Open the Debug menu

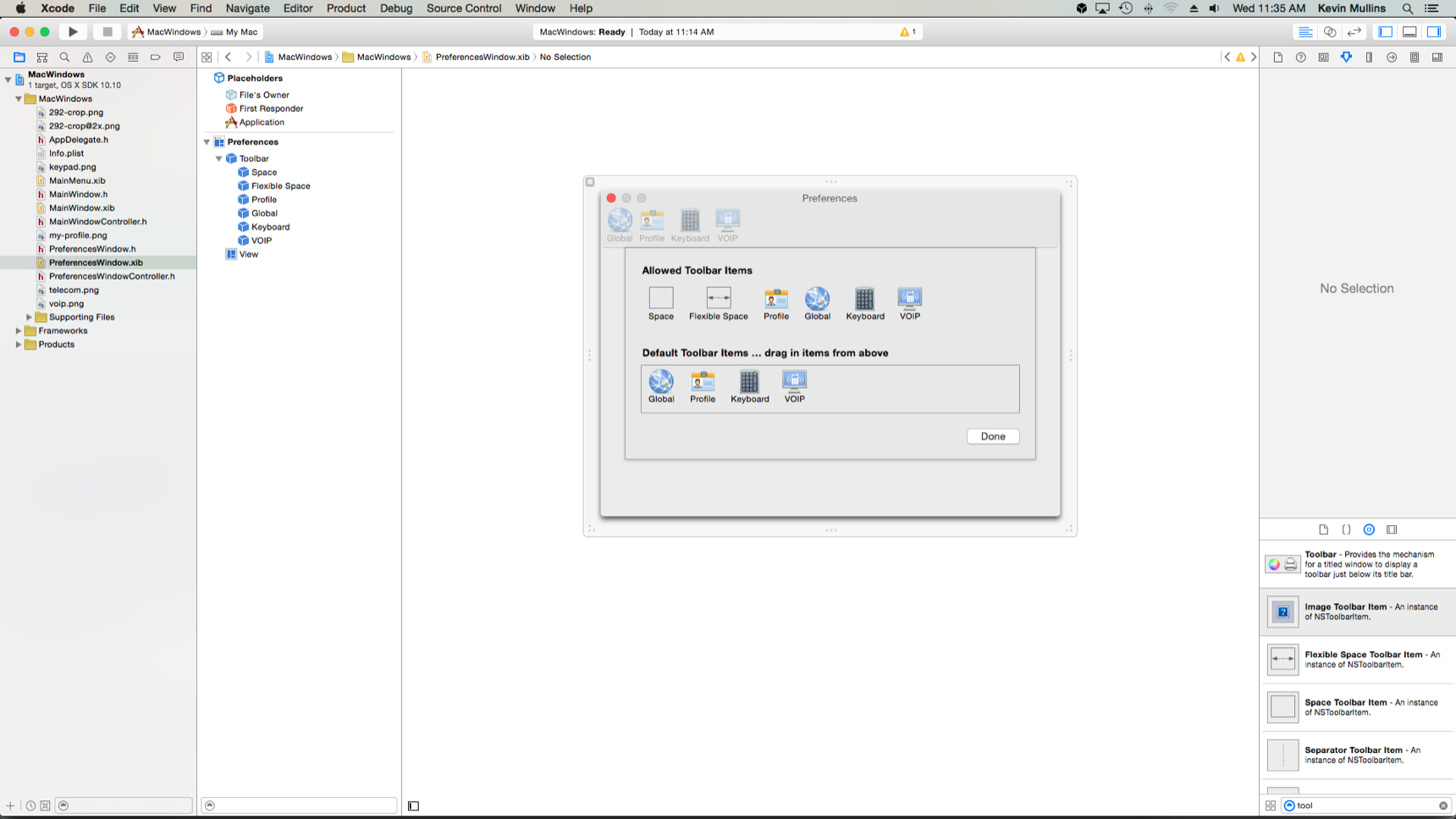pos(396,8)
